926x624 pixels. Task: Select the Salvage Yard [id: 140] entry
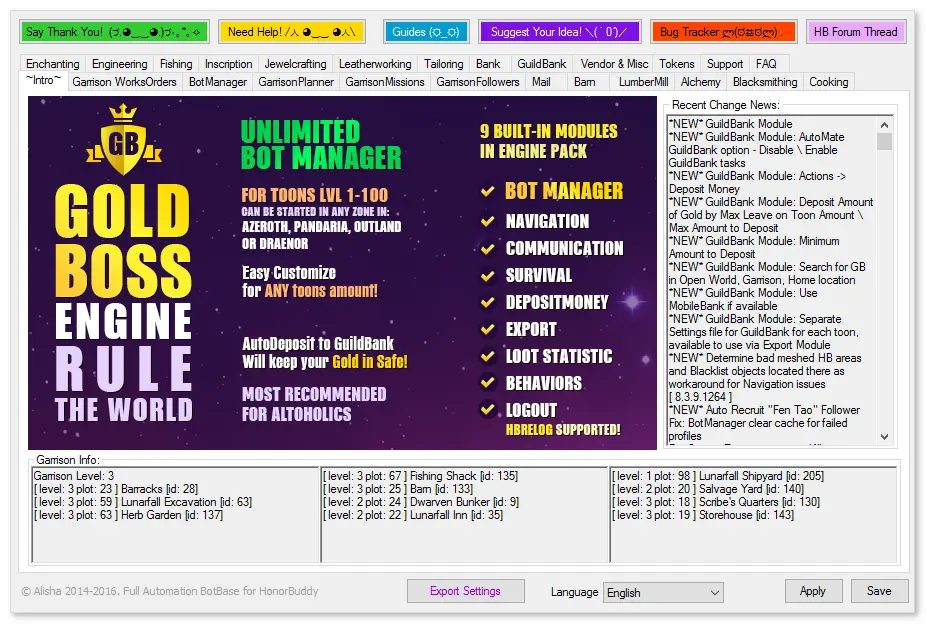[707, 489]
